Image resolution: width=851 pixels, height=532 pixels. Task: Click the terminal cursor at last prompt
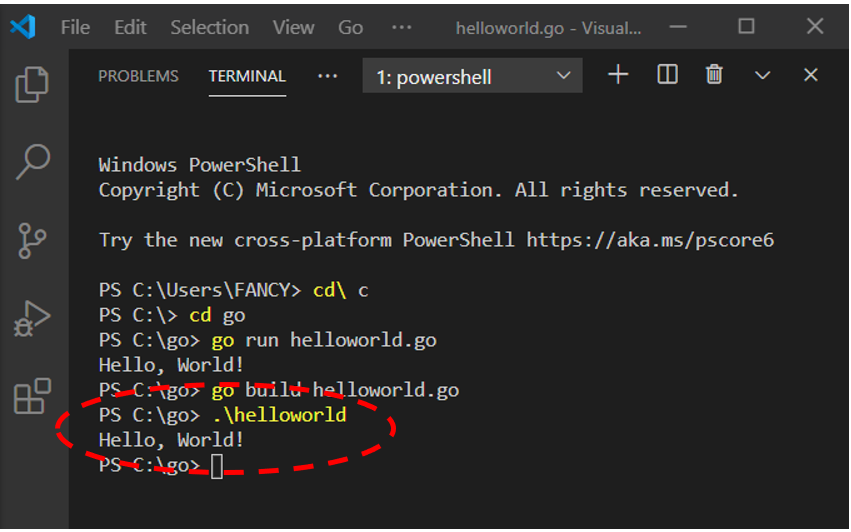[x=217, y=466]
